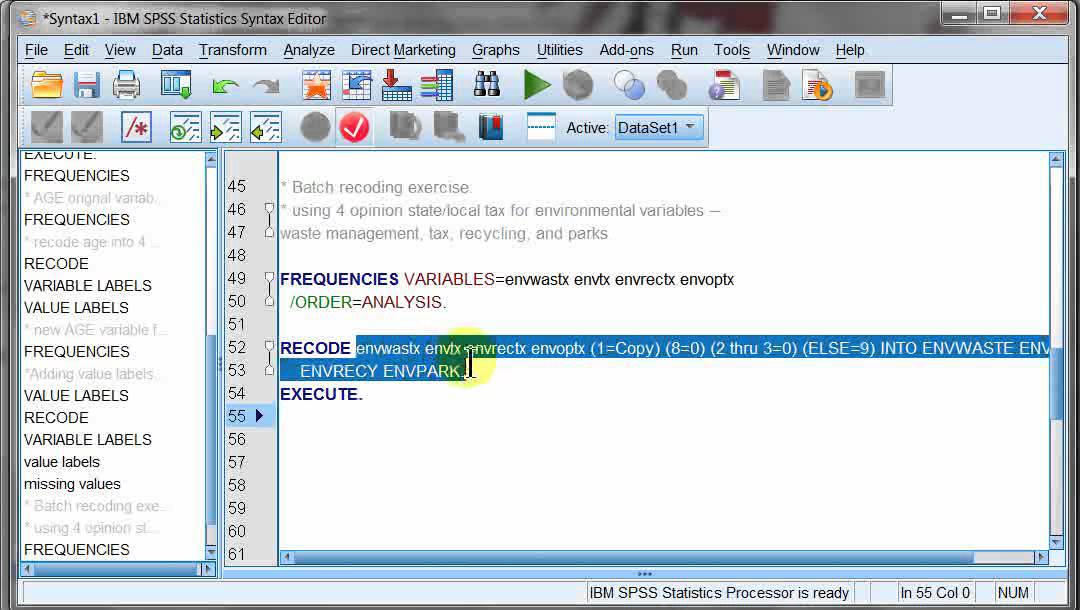
Task: Click the Auto-indent syntax icon
Action: click(185, 127)
